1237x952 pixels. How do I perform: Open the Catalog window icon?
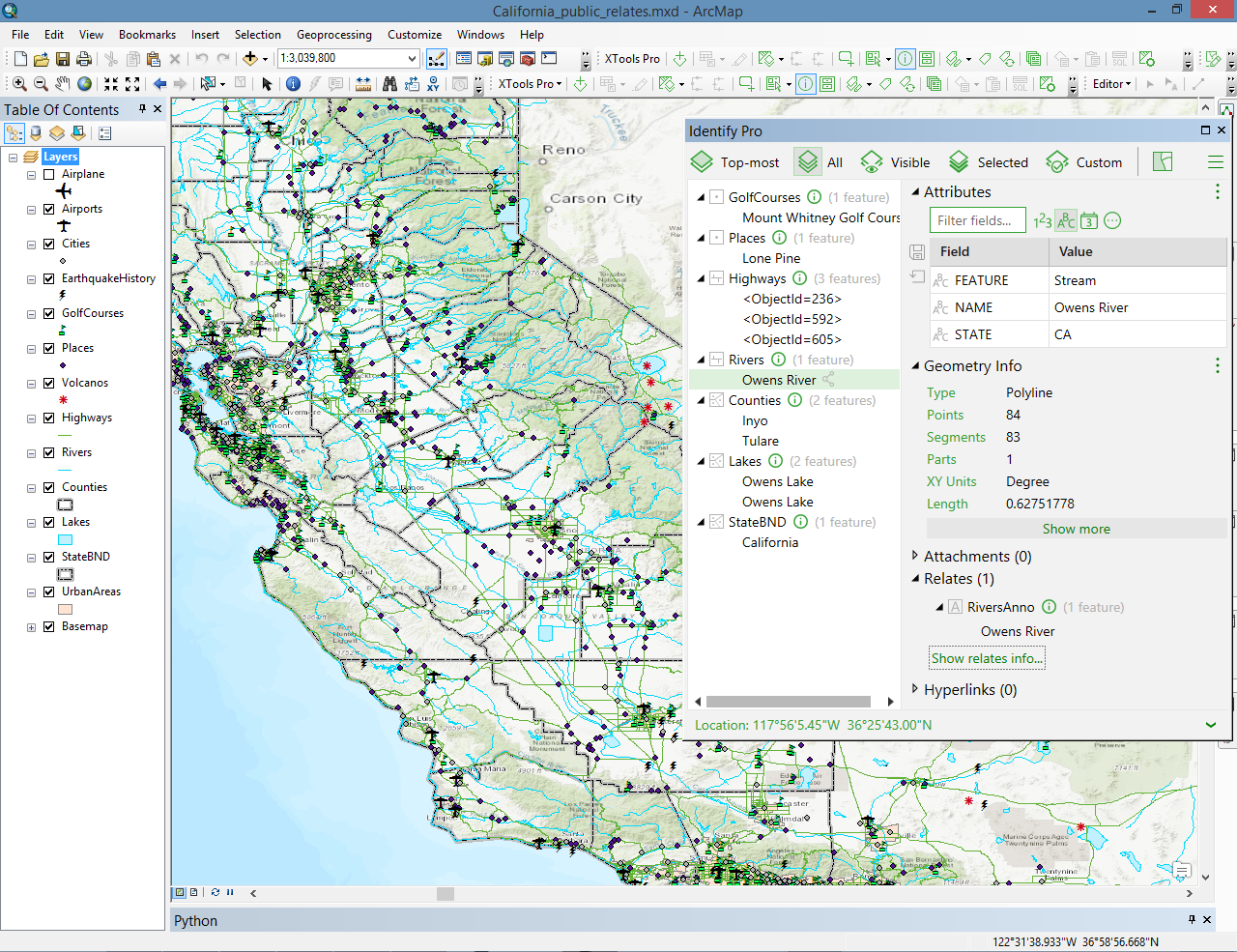tap(485, 59)
